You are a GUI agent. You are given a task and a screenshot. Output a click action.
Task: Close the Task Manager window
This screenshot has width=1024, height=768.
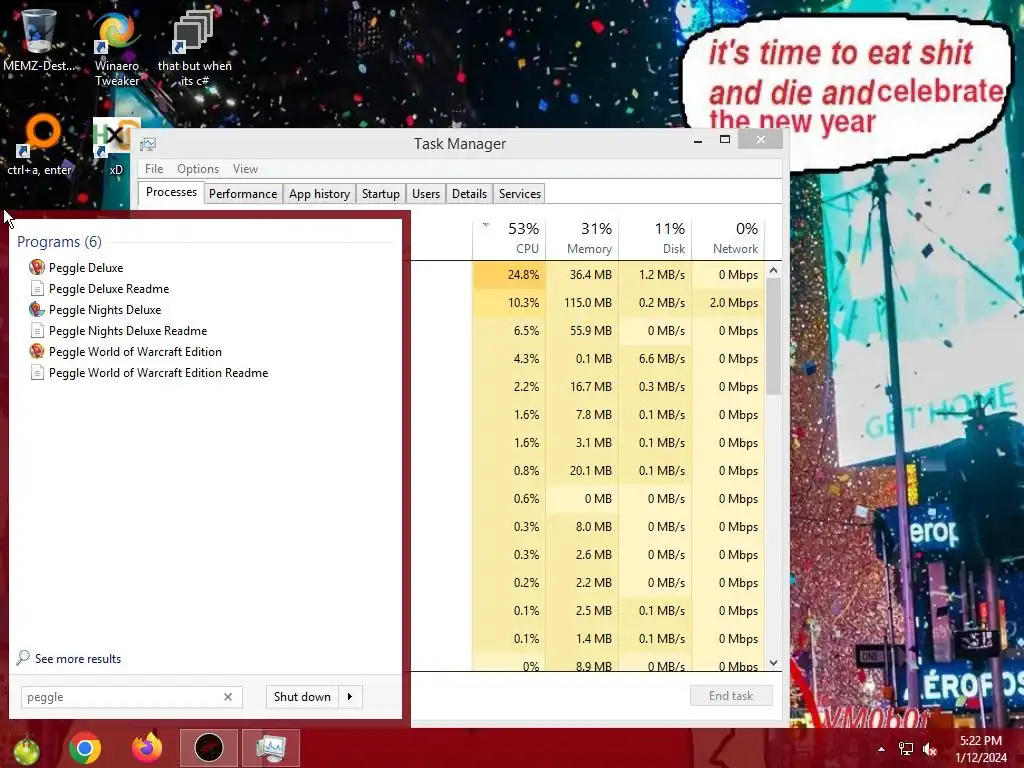coord(761,139)
